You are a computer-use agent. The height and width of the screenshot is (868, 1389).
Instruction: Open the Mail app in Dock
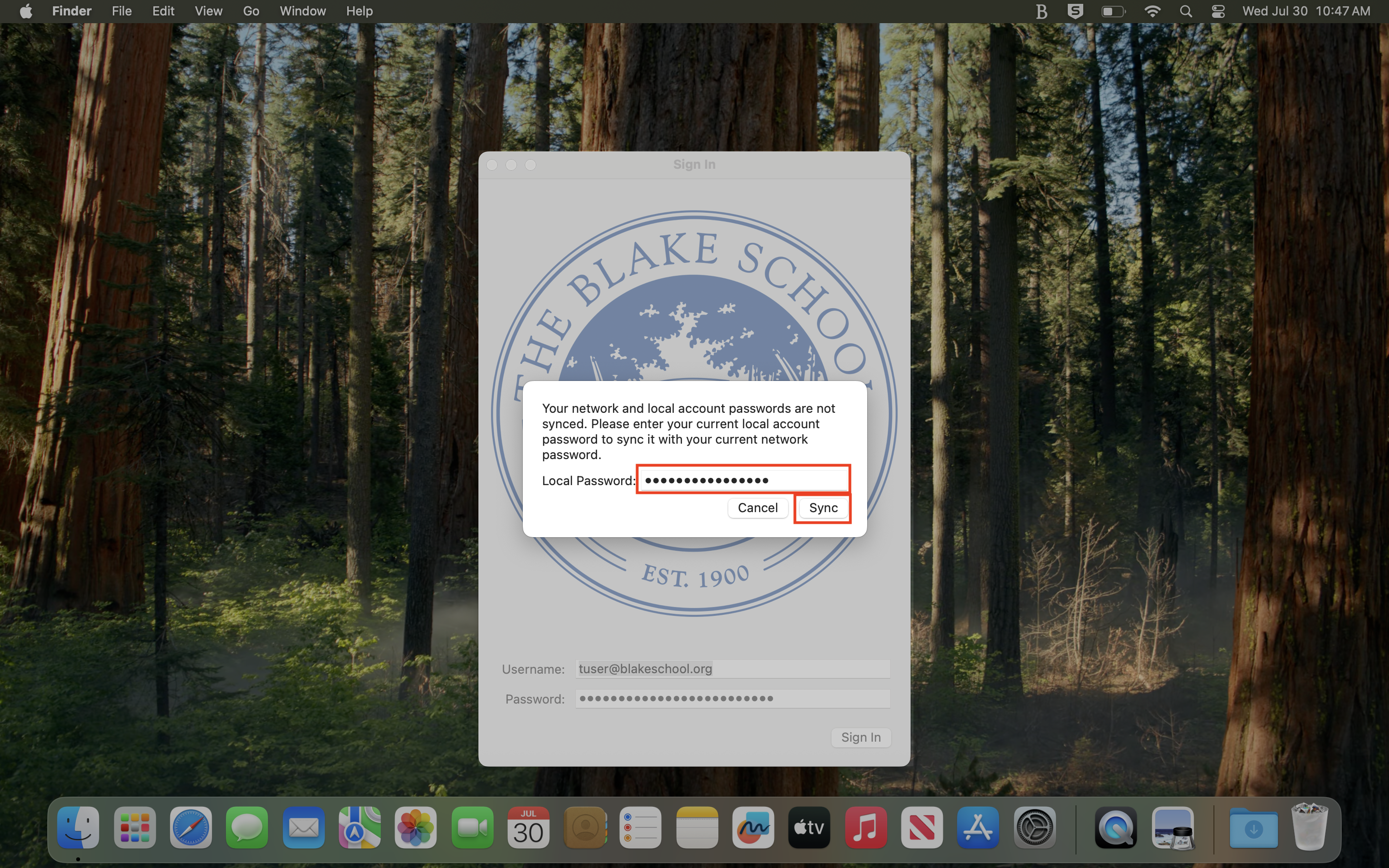(304, 827)
